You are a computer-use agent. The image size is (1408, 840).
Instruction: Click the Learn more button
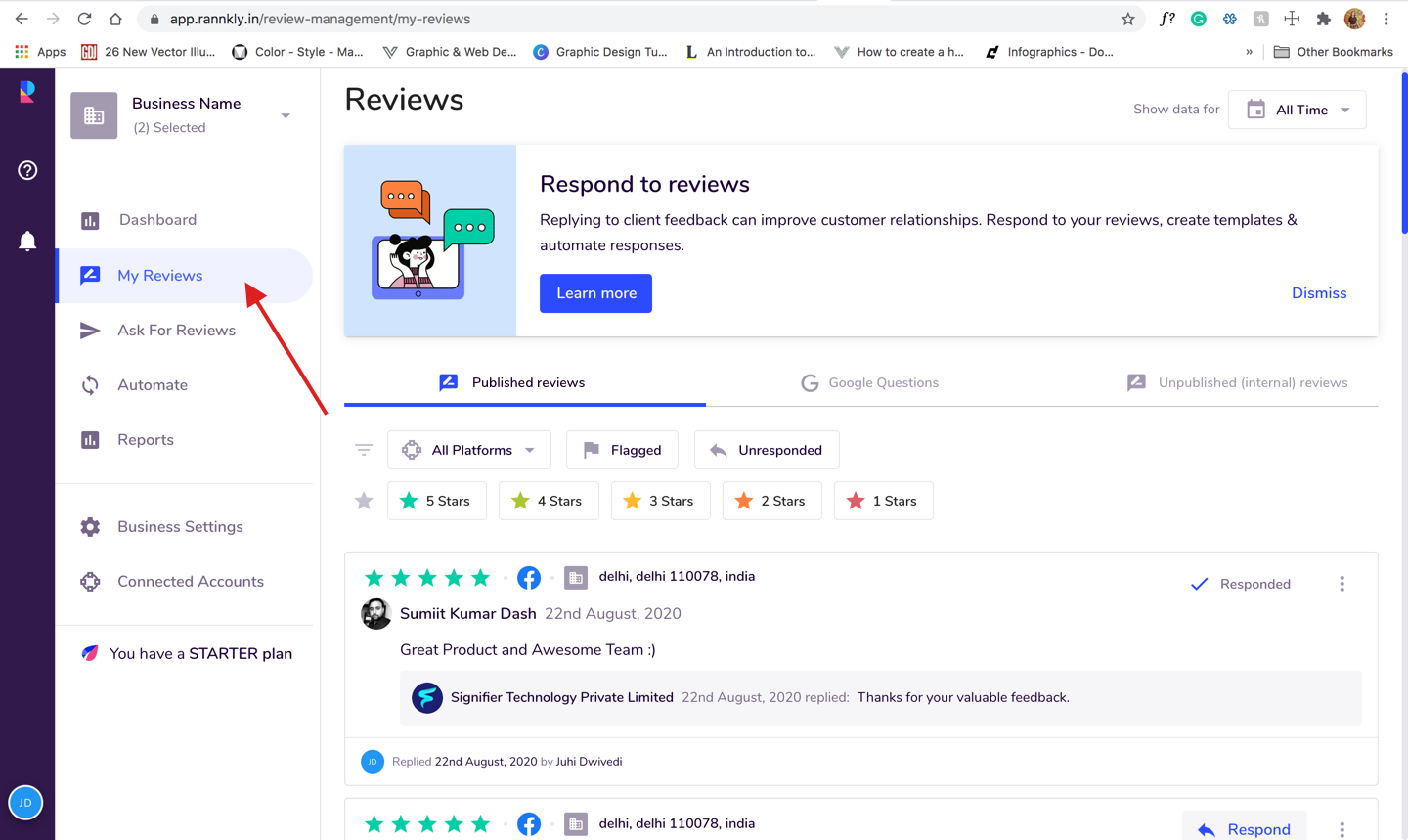pos(595,293)
